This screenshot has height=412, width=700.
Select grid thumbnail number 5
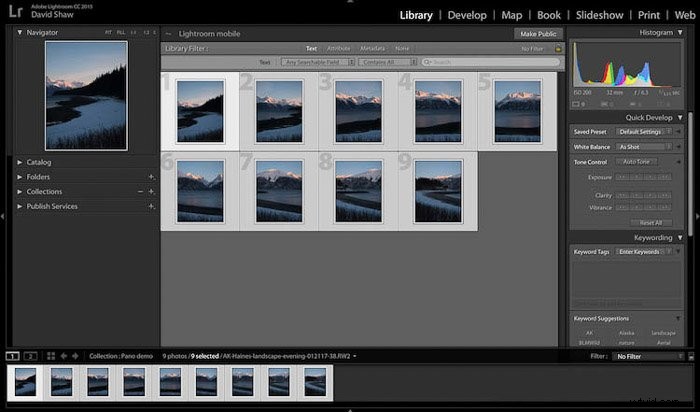pos(517,112)
